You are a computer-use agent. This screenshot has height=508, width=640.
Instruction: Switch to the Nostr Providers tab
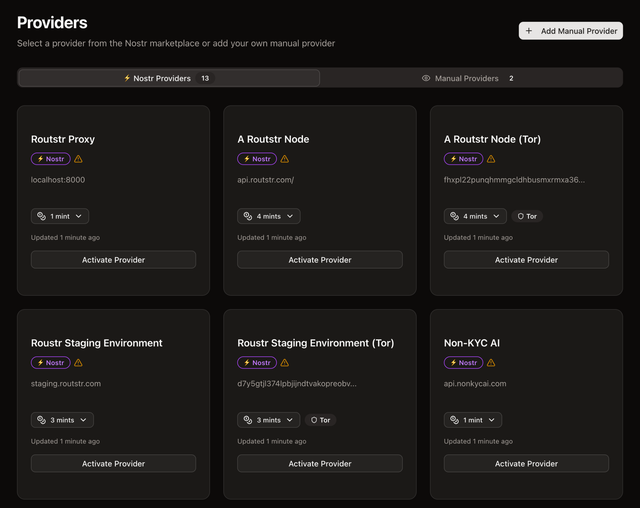click(168, 78)
